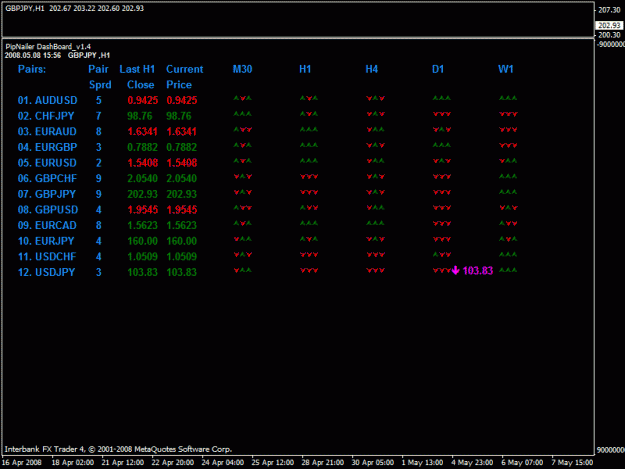Click EURAUD M30 arrow indicators
Screen dimensions: 625x469
[x=242, y=130]
